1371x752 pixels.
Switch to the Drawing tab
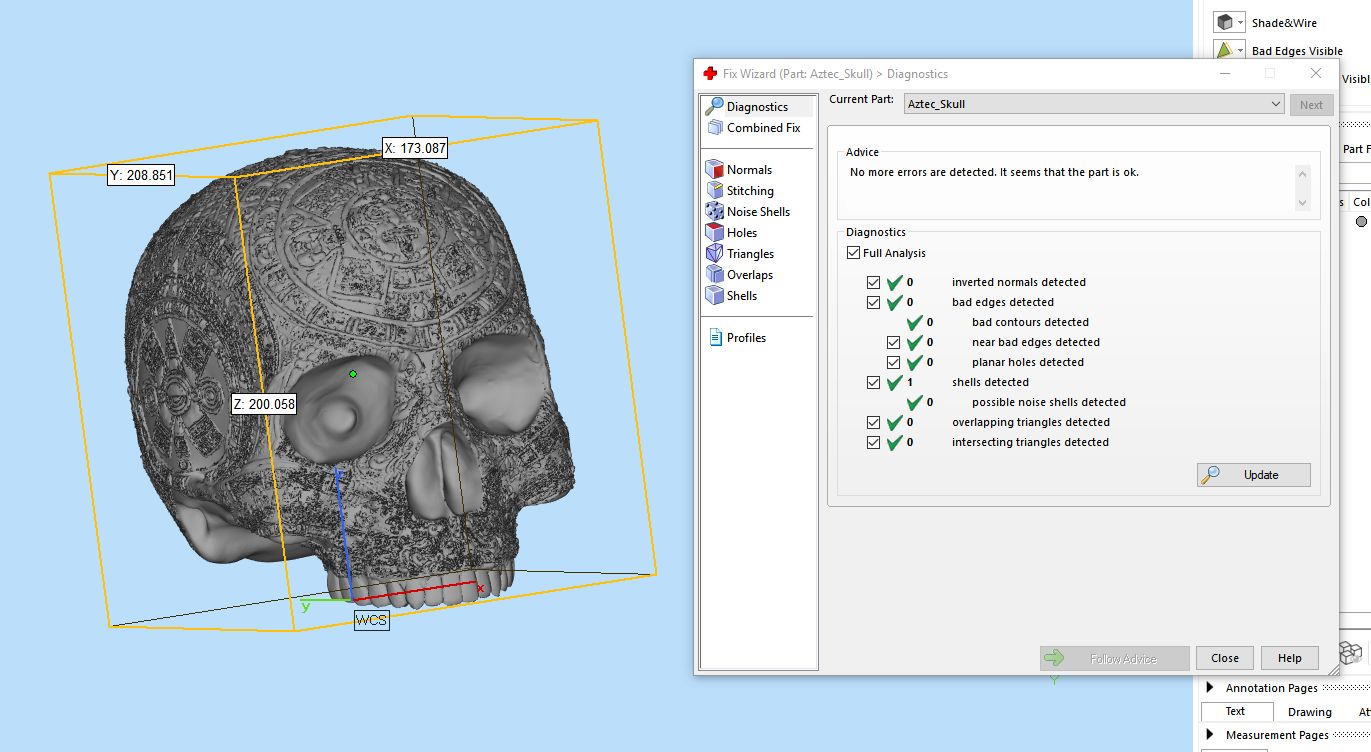[x=1309, y=712]
